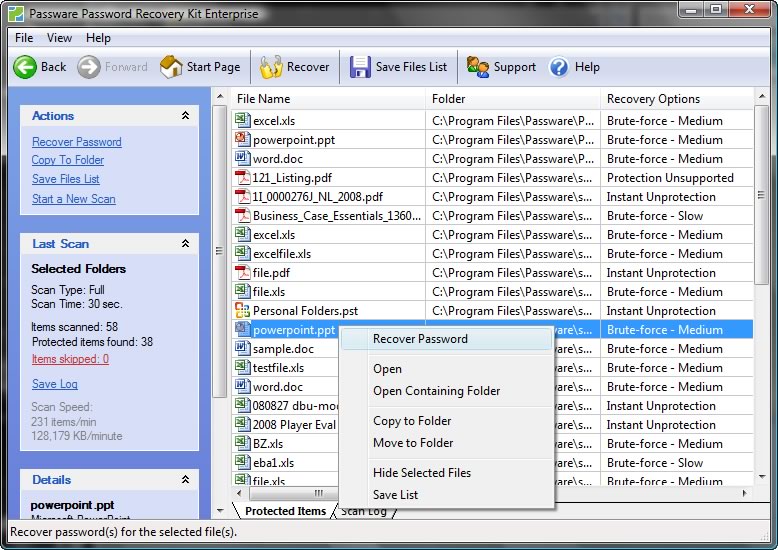Collapse the Actions panel
The image size is (778, 550).
tap(186, 115)
